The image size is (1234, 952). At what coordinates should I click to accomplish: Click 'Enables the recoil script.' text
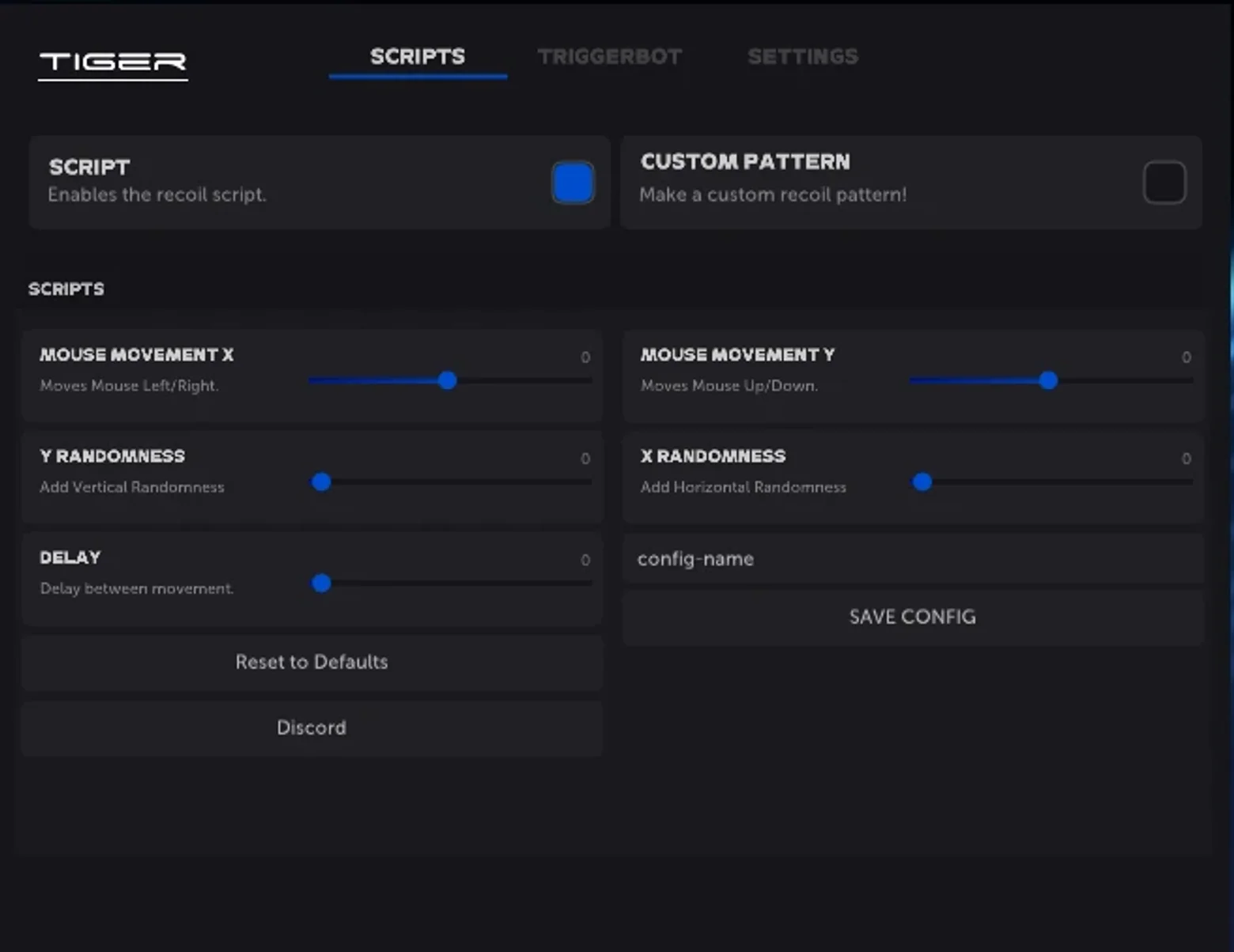click(157, 195)
